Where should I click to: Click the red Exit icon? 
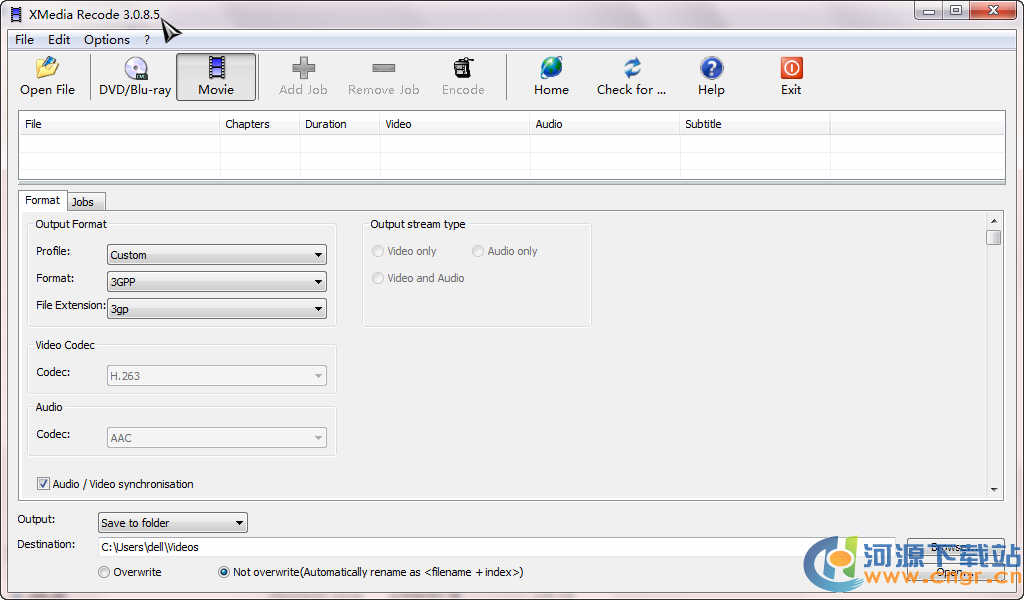coord(791,68)
